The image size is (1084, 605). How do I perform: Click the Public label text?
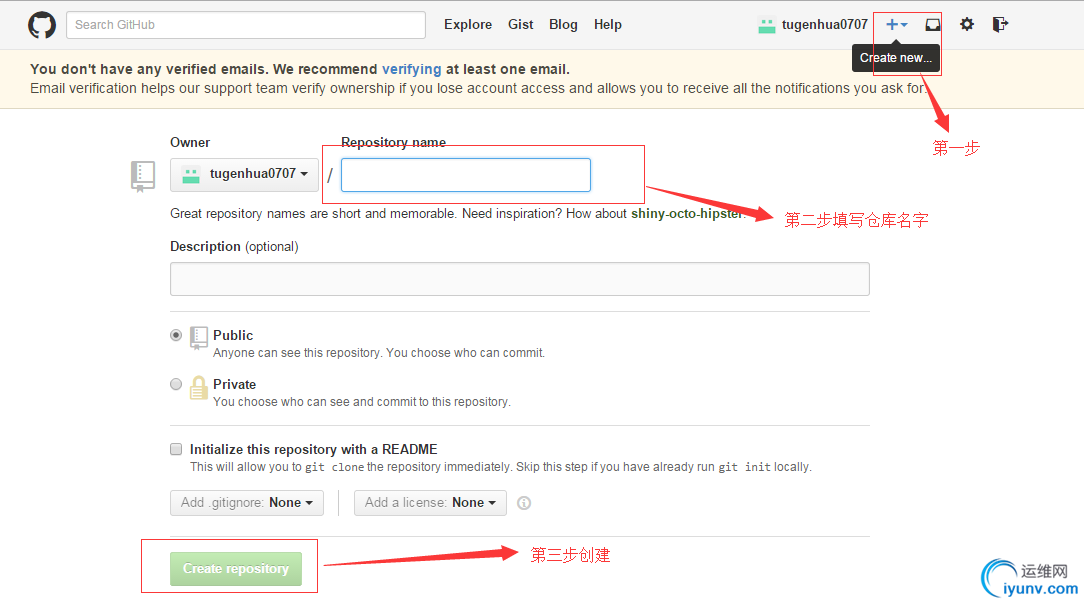[x=233, y=335]
